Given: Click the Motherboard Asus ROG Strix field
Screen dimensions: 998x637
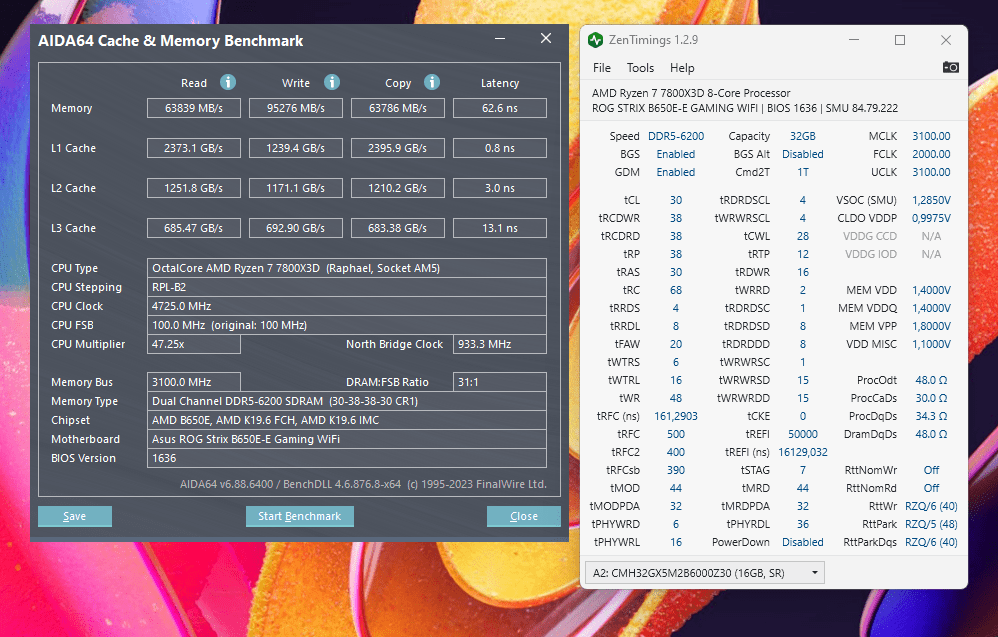Looking at the screenshot, I should click(347, 439).
